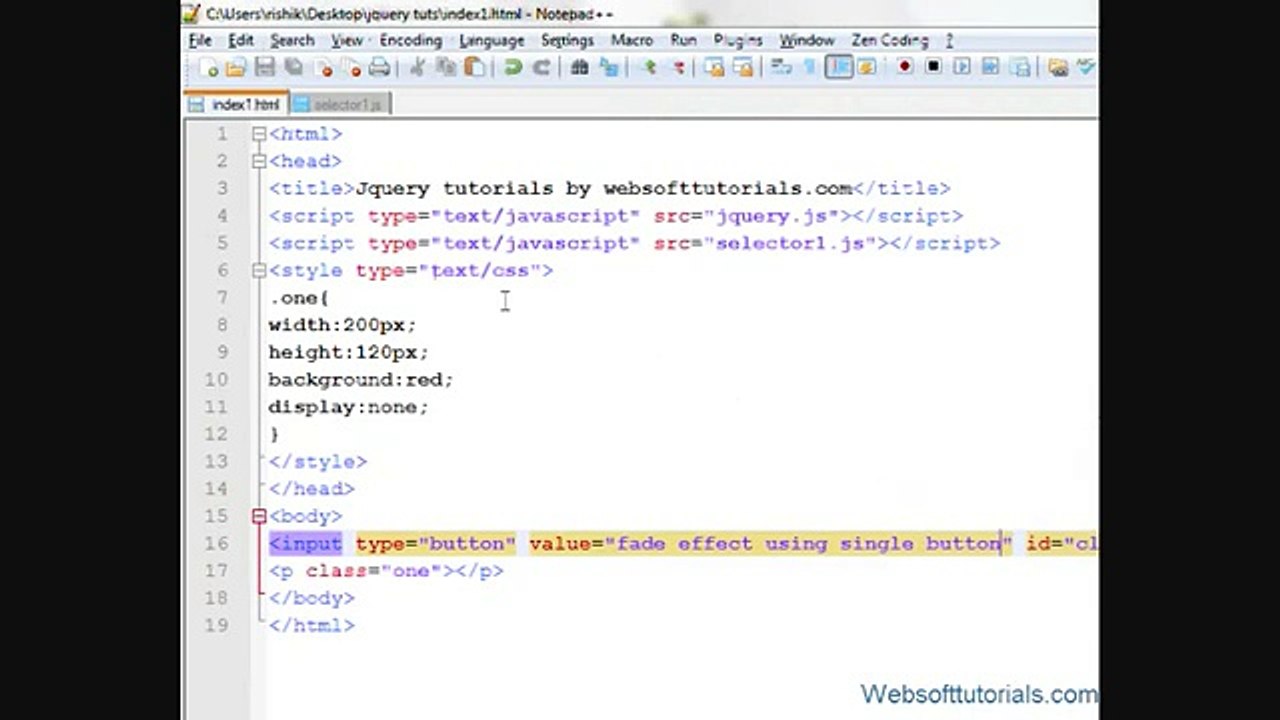Open the ? help menu
The image size is (1280, 720).
coord(949,40)
